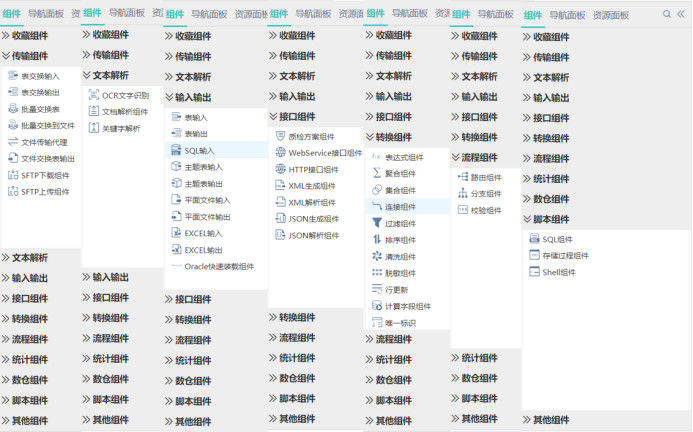693x432 pixels.
Task: Select the SQL组件 database icon
Action: [x=534, y=239]
